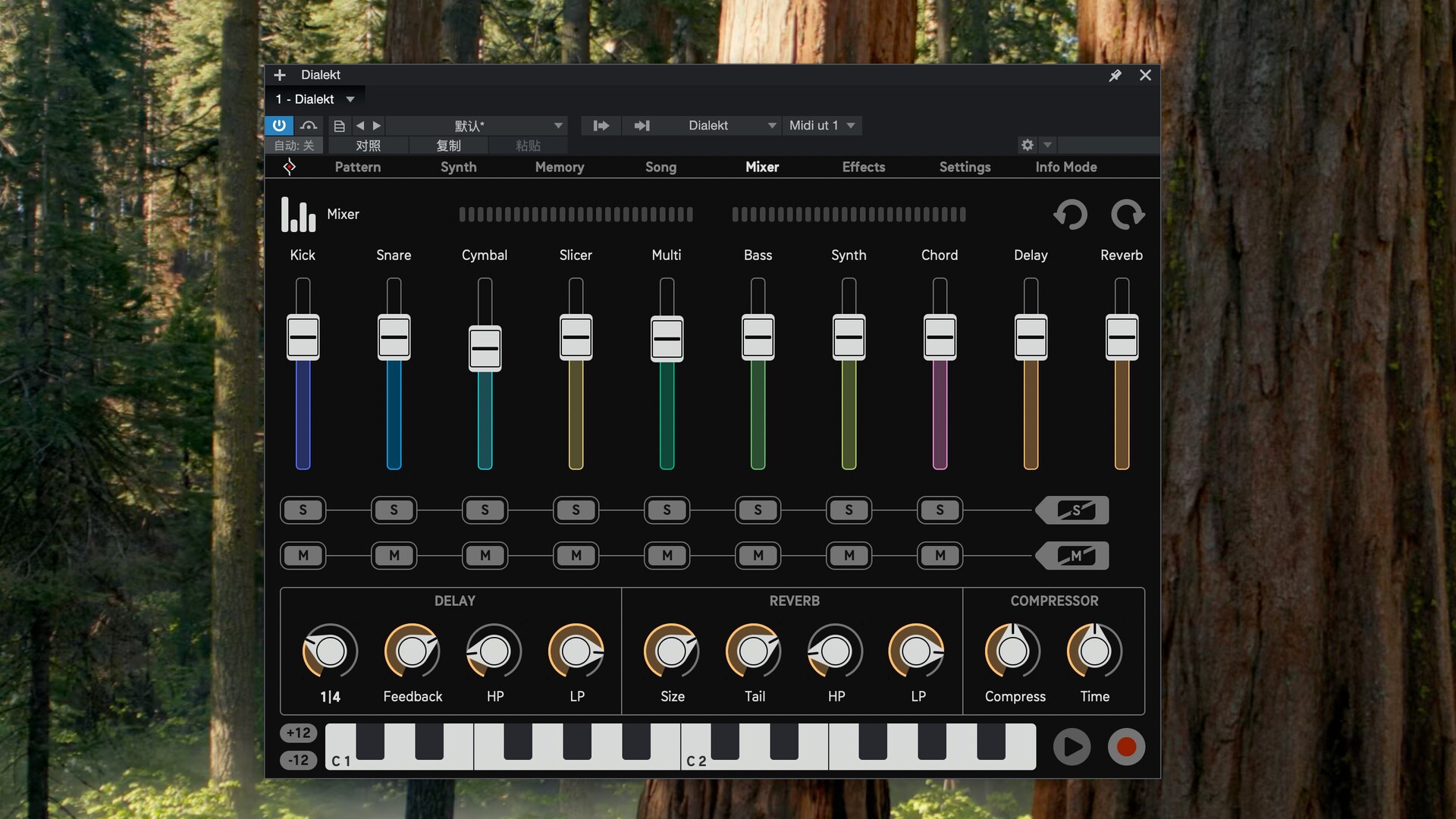Click the Delay 1|4 time knob
Viewport: 1456px width, 819px height.
[x=330, y=651]
